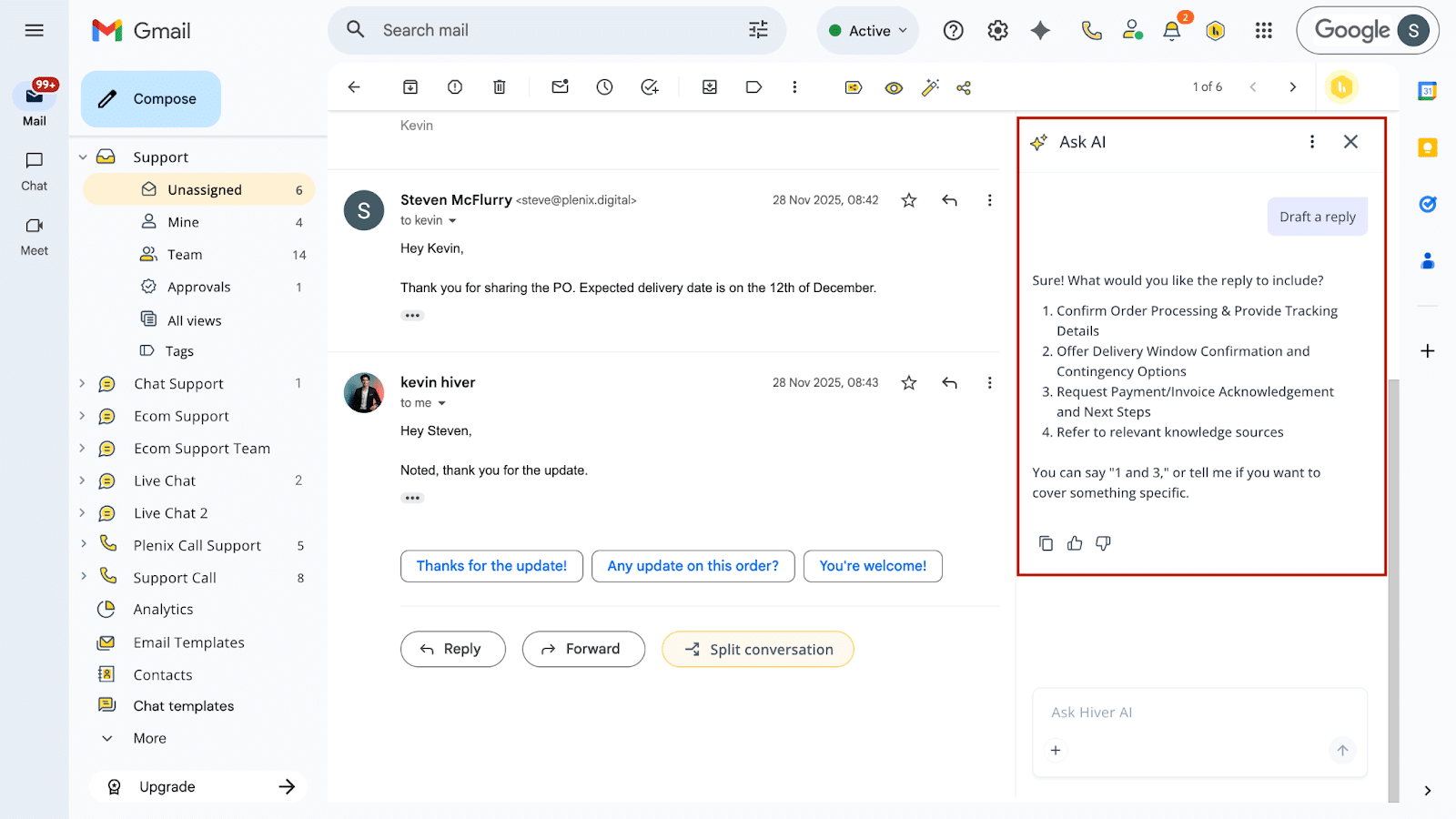Open the labels tag icon in toolbar
The width and height of the screenshot is (1456, 819).
click(x=753, y=87)
